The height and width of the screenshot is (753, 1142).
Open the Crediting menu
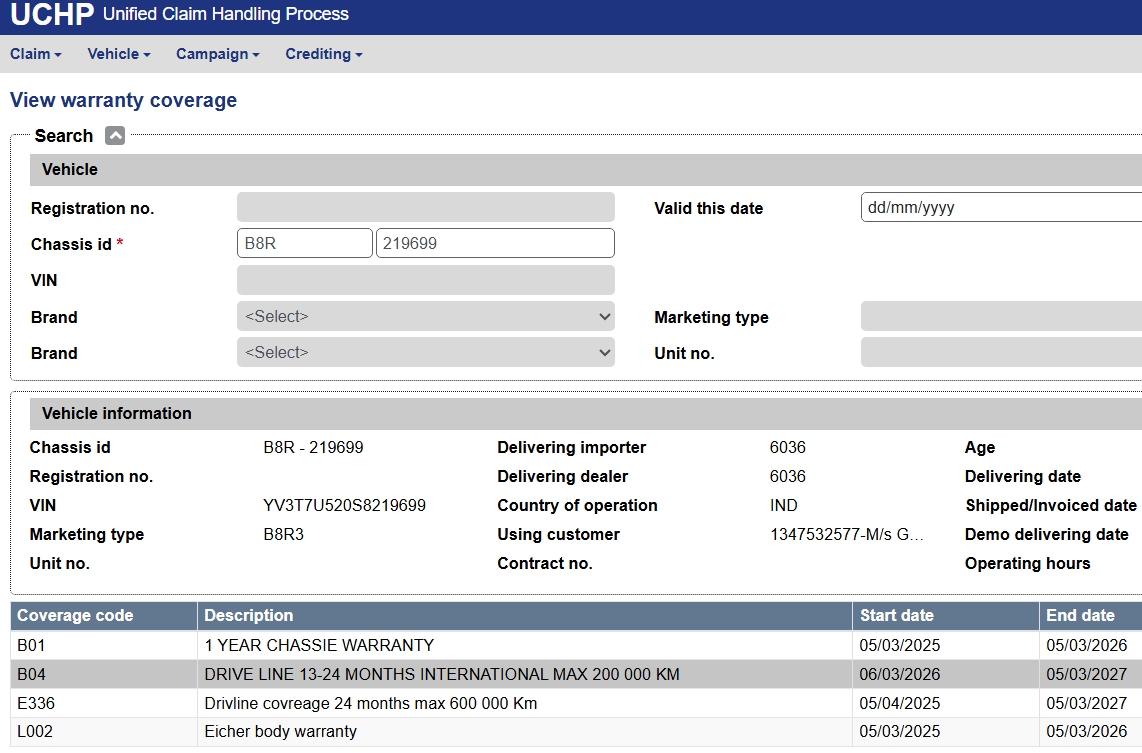324,54
